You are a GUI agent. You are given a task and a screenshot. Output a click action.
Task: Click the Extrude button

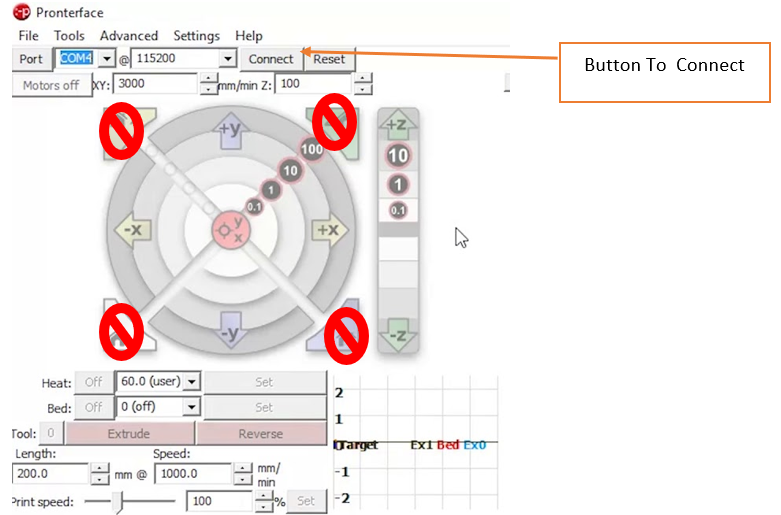(x=129, y=433)
